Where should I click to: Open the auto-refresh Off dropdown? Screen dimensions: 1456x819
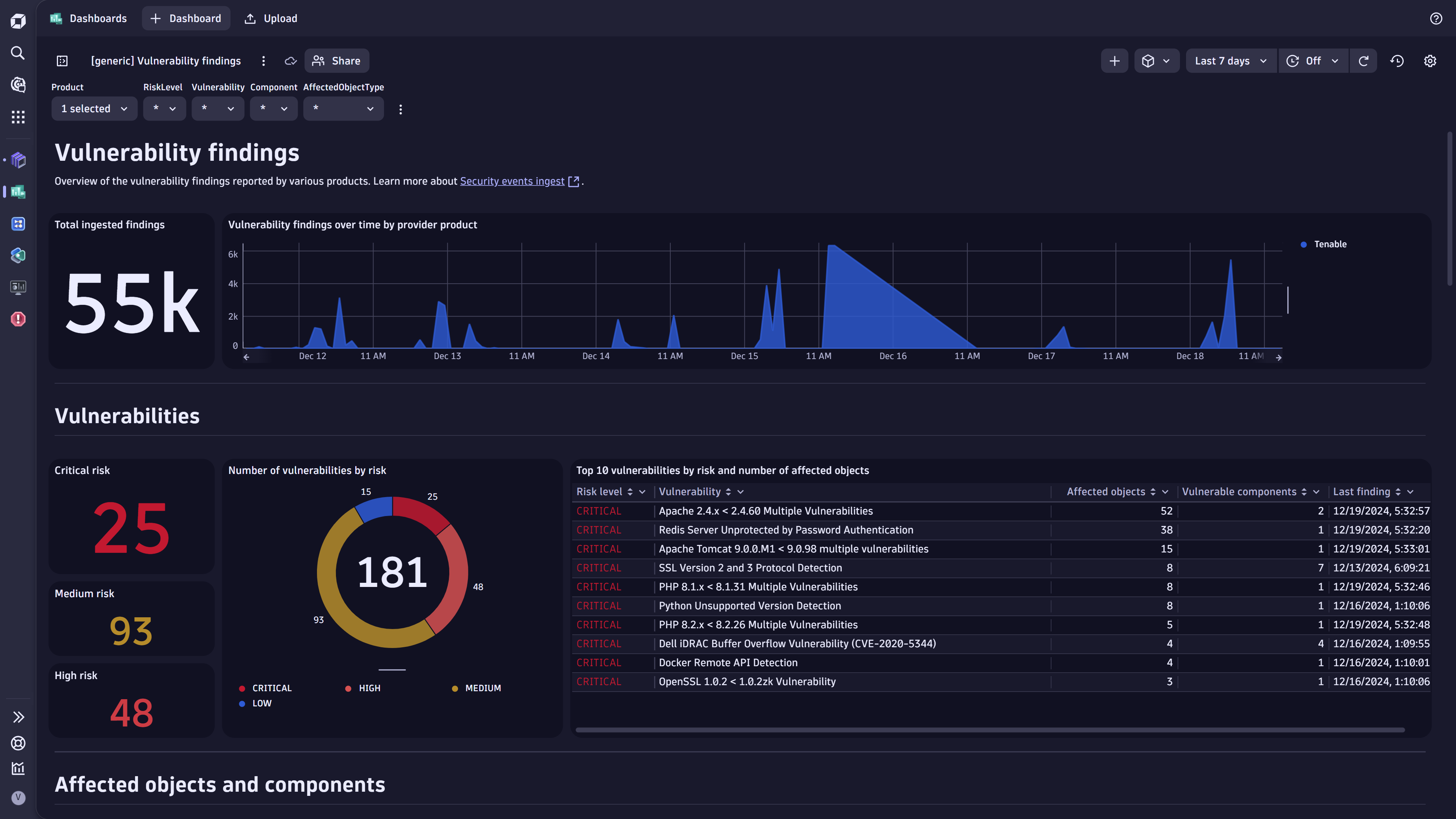(1312, 61)
